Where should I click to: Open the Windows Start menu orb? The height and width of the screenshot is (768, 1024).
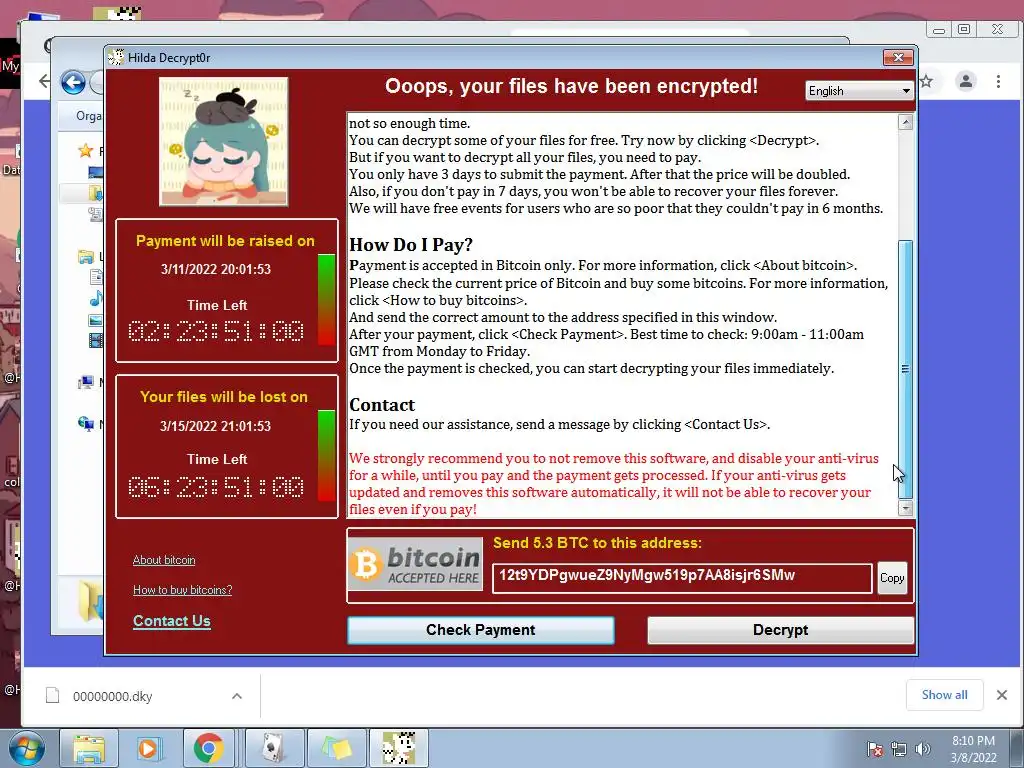pos(26,749)
